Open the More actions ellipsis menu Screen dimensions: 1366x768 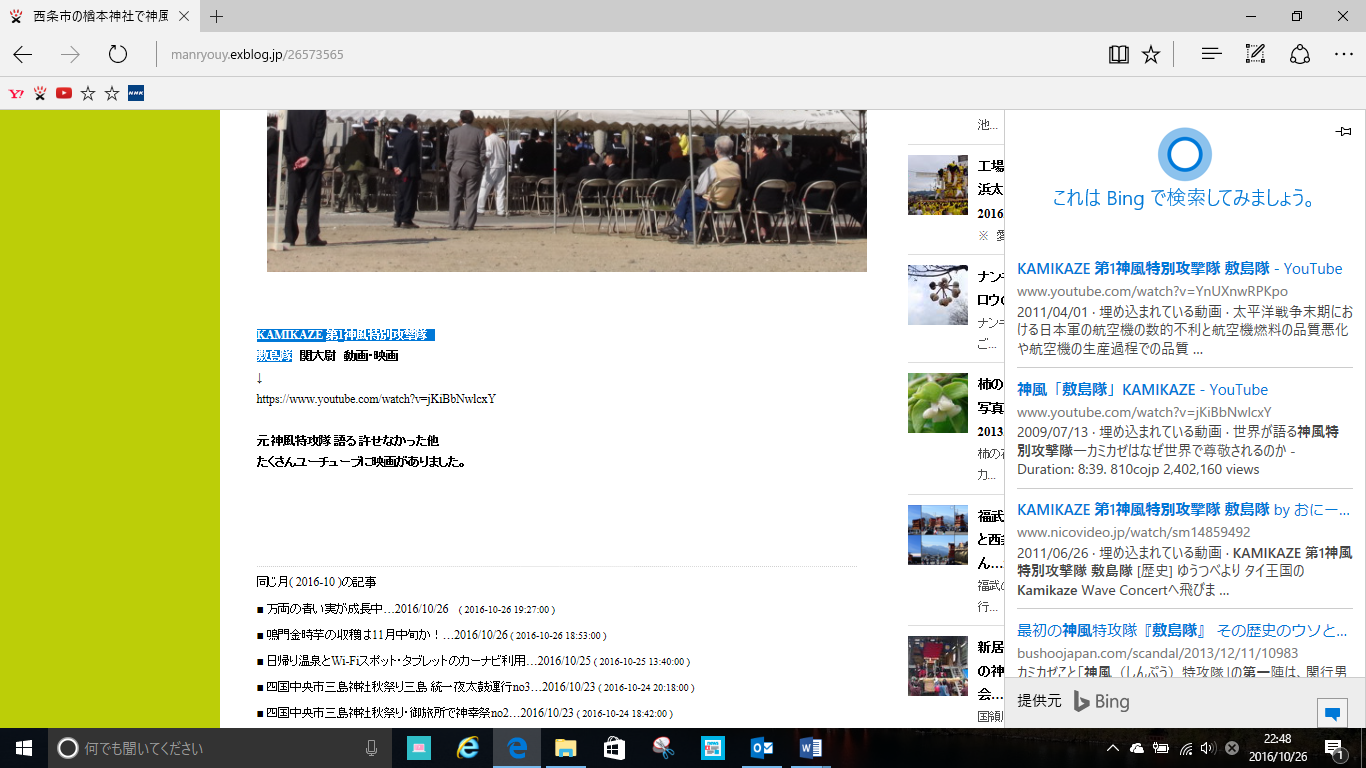tap(1343, 55)
